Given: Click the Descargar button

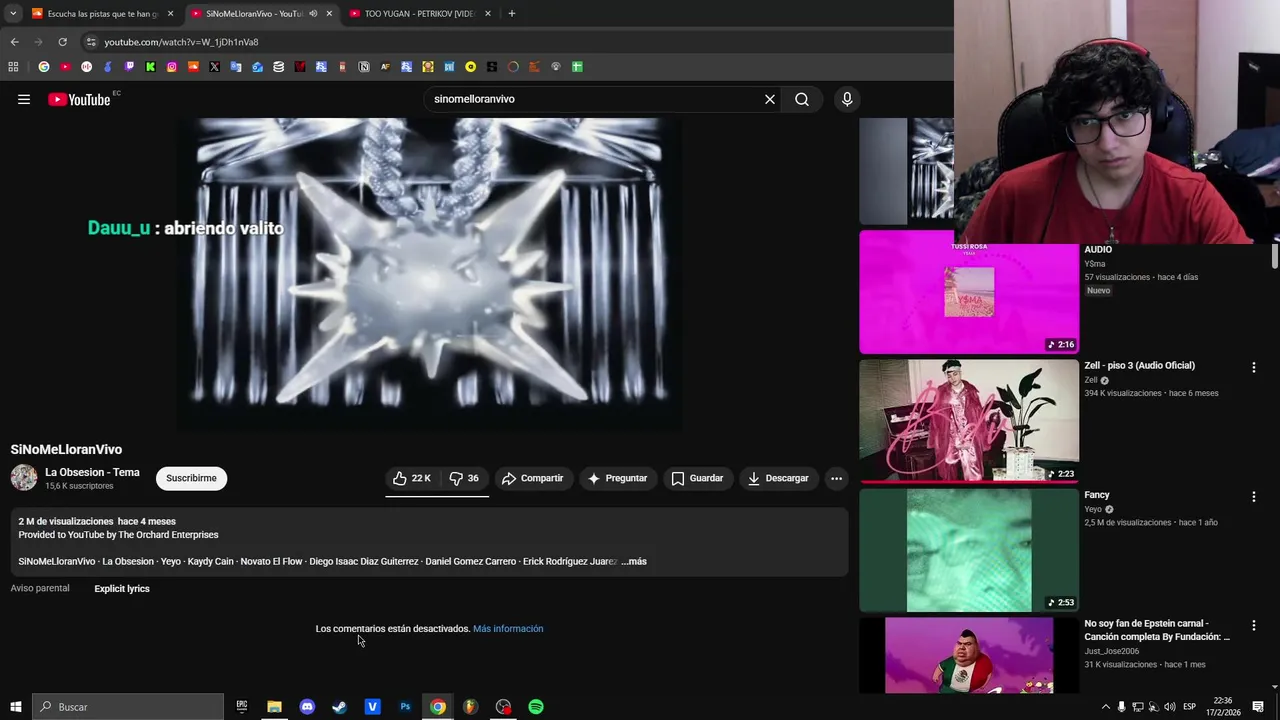Looking at the screenshot, I should pos(777,478).
